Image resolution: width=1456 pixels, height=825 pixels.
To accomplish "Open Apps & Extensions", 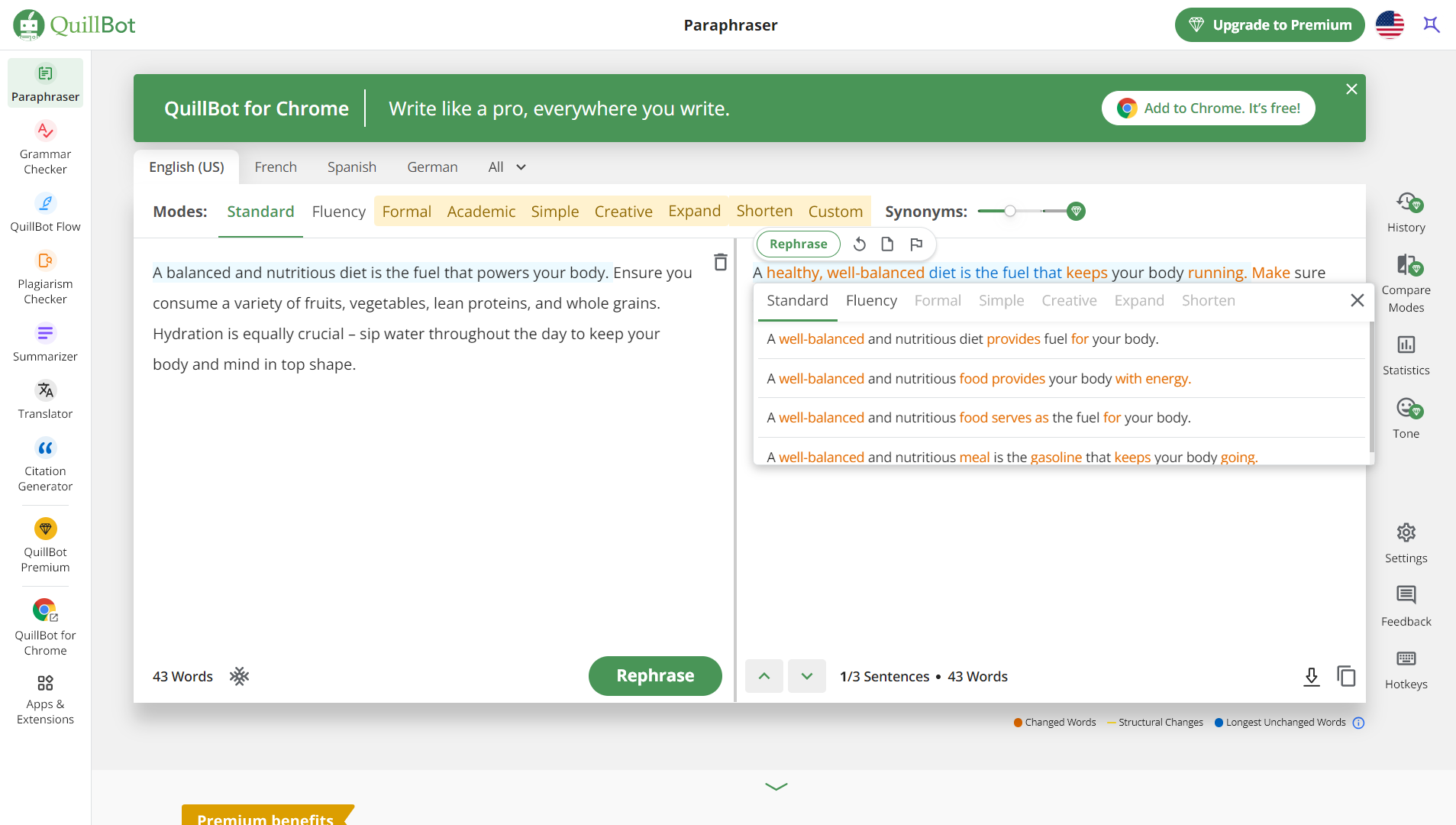I will 45,699.
